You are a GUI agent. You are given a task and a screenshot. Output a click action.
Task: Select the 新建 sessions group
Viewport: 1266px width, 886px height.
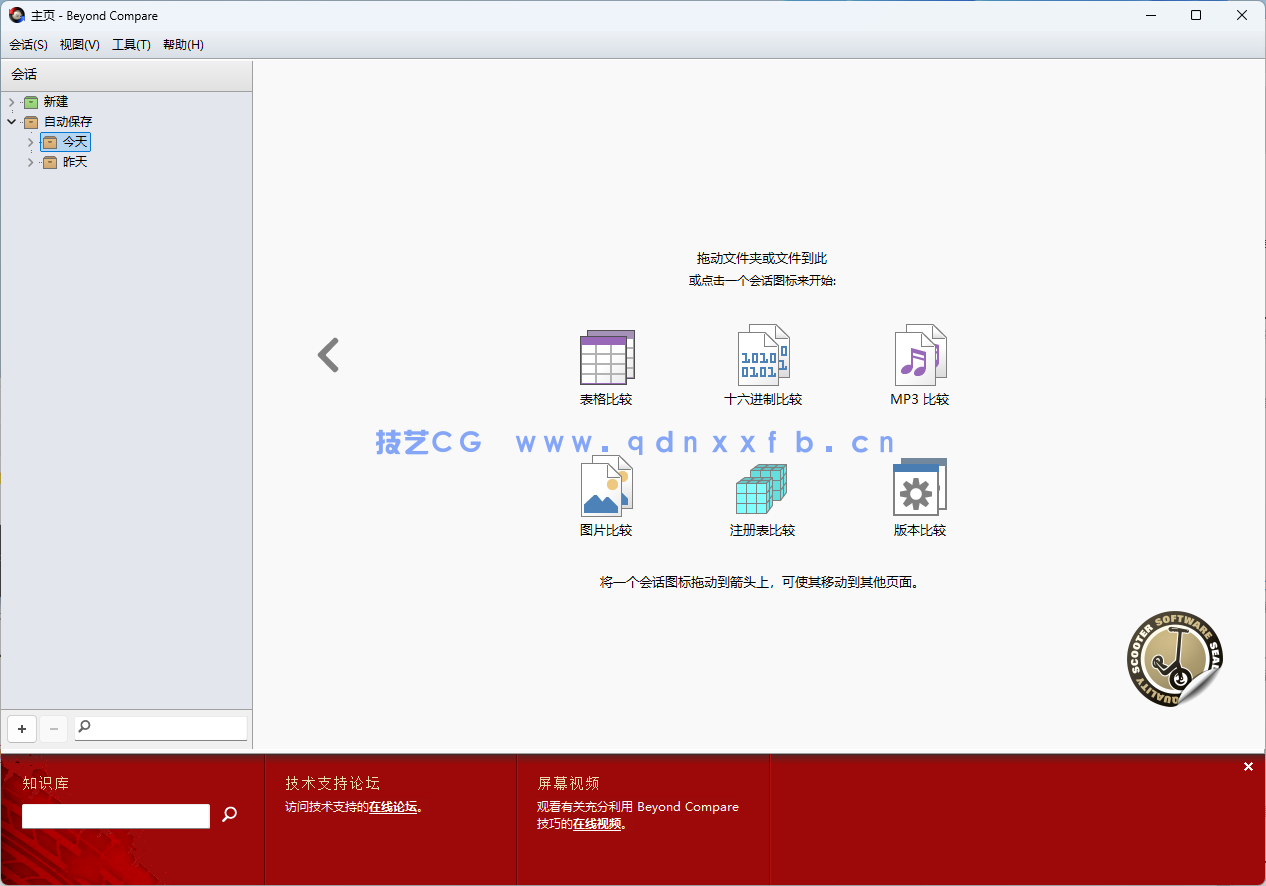[57, 101]
